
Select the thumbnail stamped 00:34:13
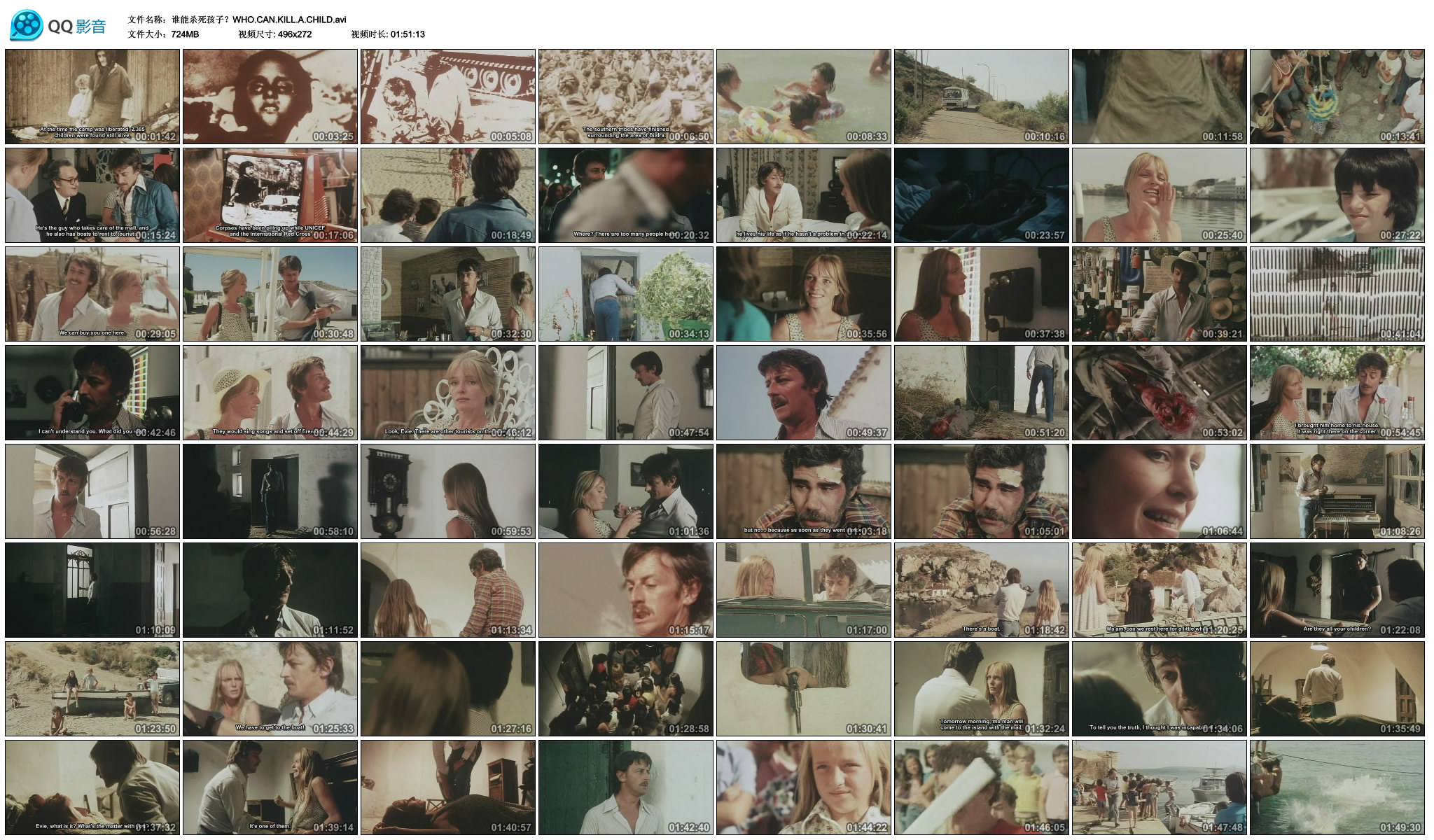pos(625,294)
